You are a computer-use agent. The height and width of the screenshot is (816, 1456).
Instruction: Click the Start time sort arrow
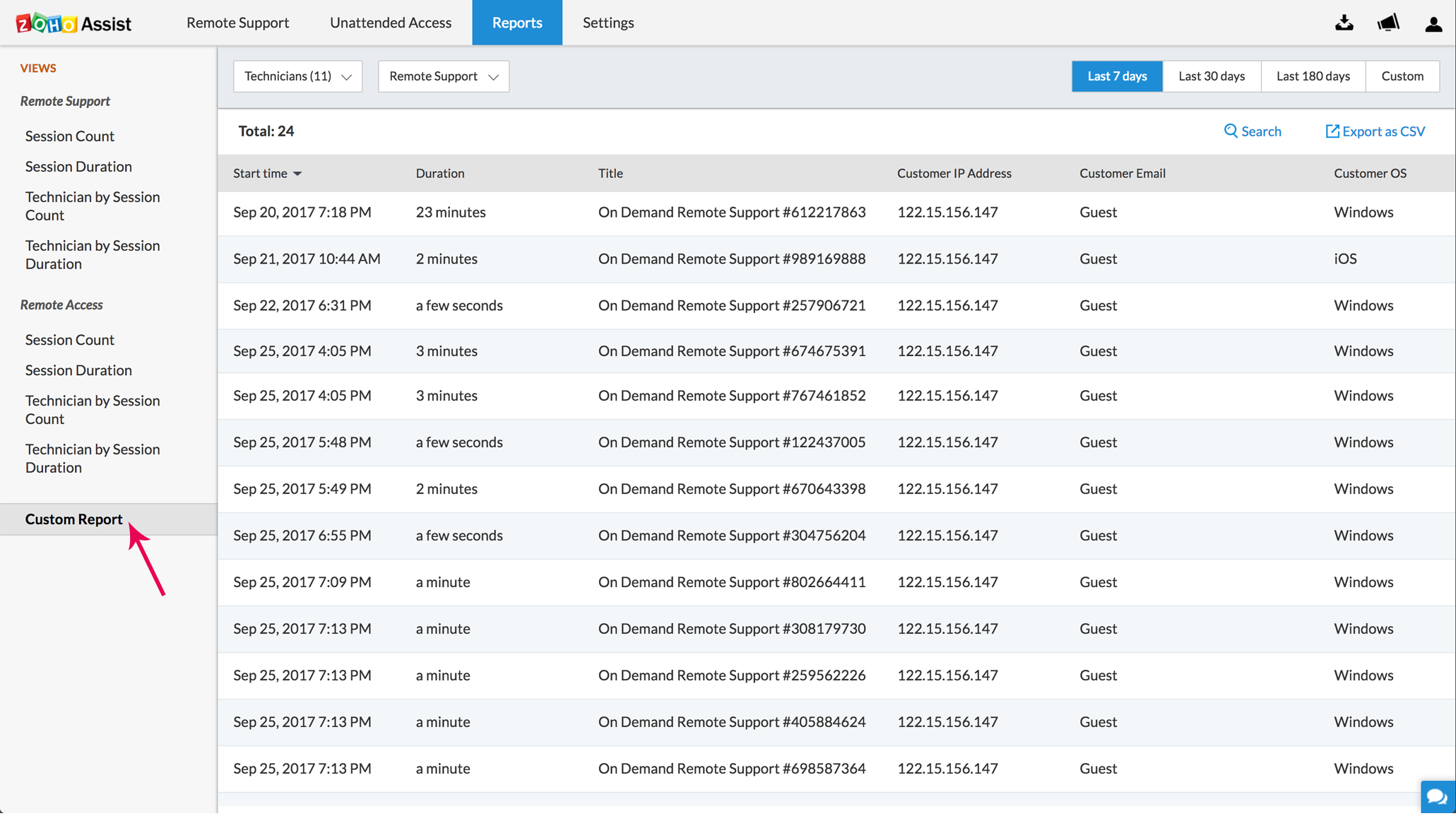(x=297, y=173)
